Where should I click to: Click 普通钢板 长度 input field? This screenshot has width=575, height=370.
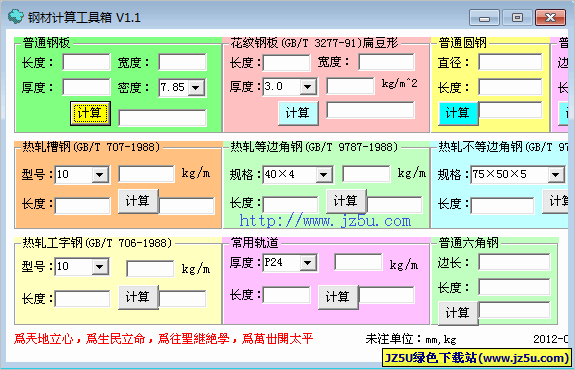point(87,62)
